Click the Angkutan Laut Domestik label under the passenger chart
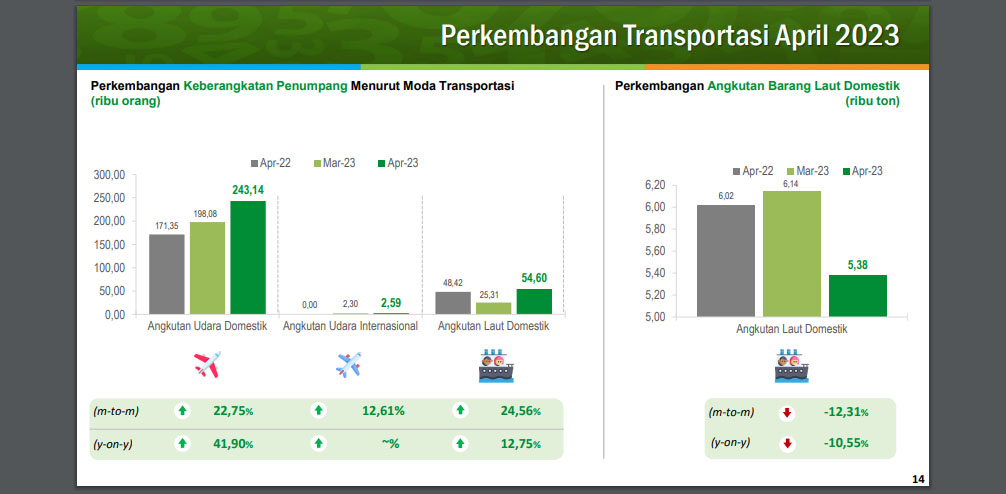 [493, 326]
